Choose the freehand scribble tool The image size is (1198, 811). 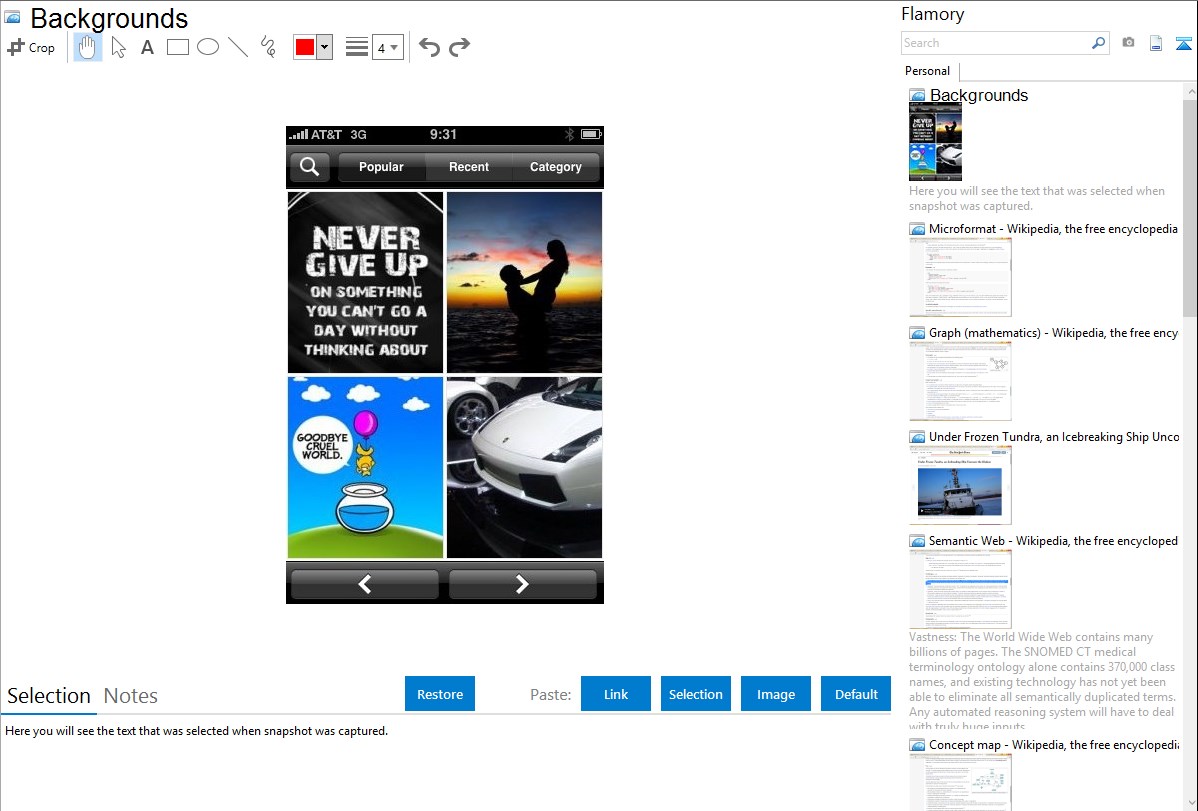(x=268, y=47)
